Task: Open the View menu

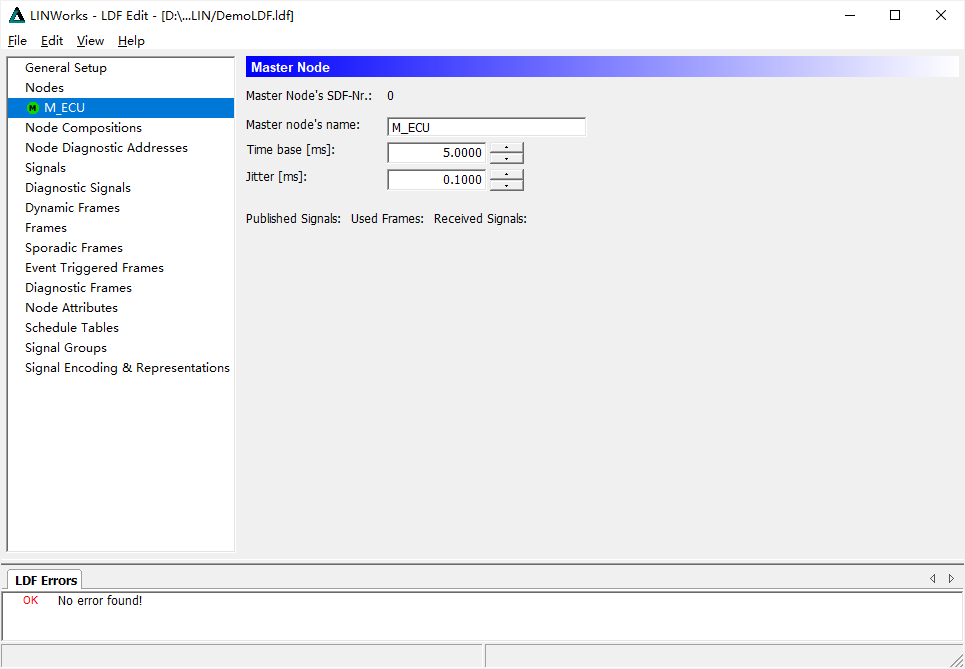Action: pos(90,41)
